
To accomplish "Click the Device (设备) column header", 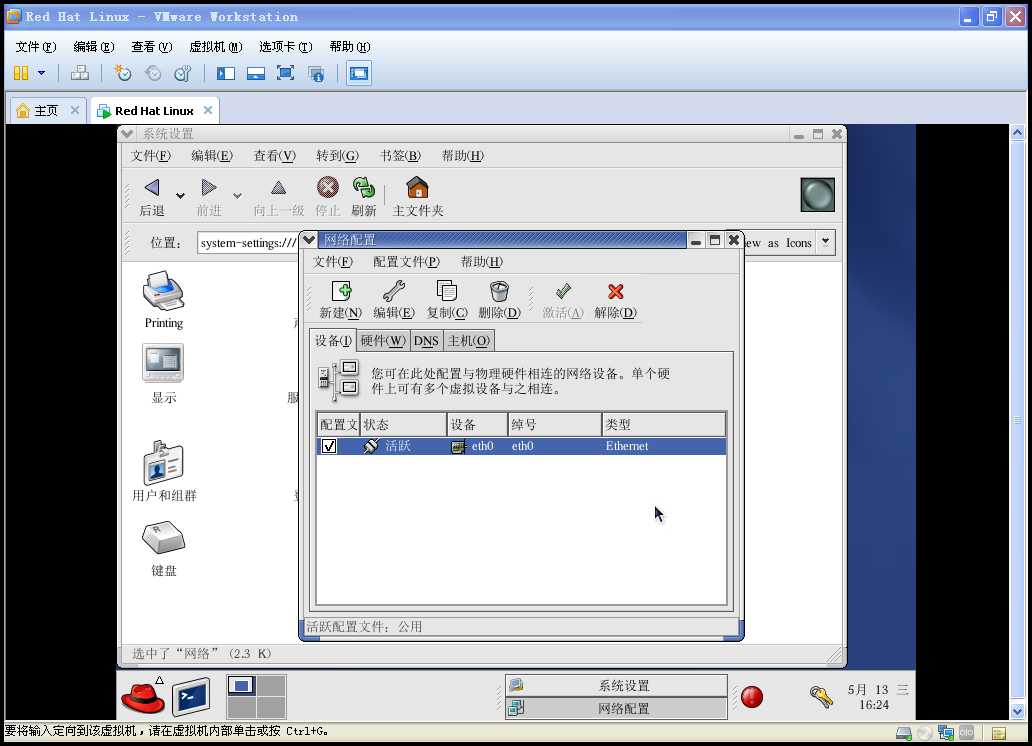I will point(477,425).
